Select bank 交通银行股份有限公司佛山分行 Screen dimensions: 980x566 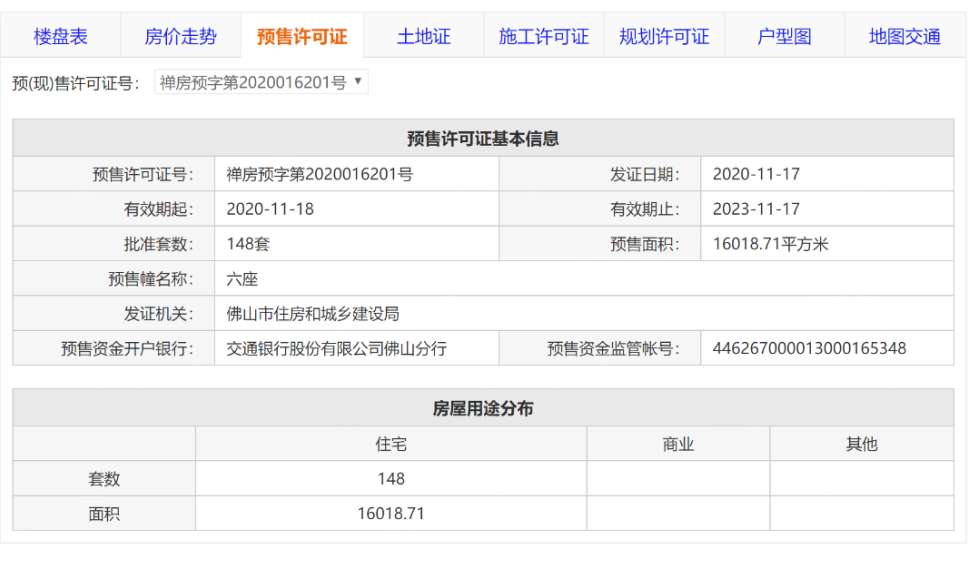pos(336,349)
